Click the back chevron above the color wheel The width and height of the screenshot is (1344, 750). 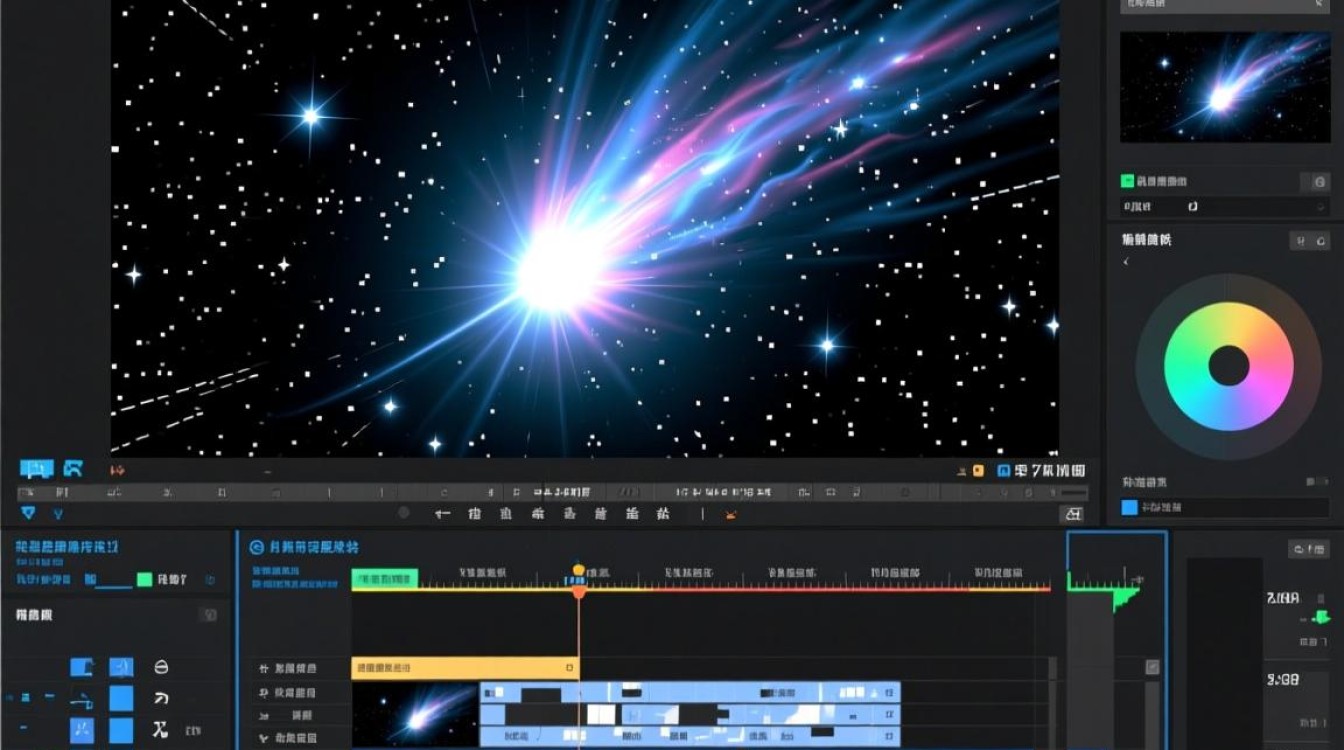tap(1126, 262)
